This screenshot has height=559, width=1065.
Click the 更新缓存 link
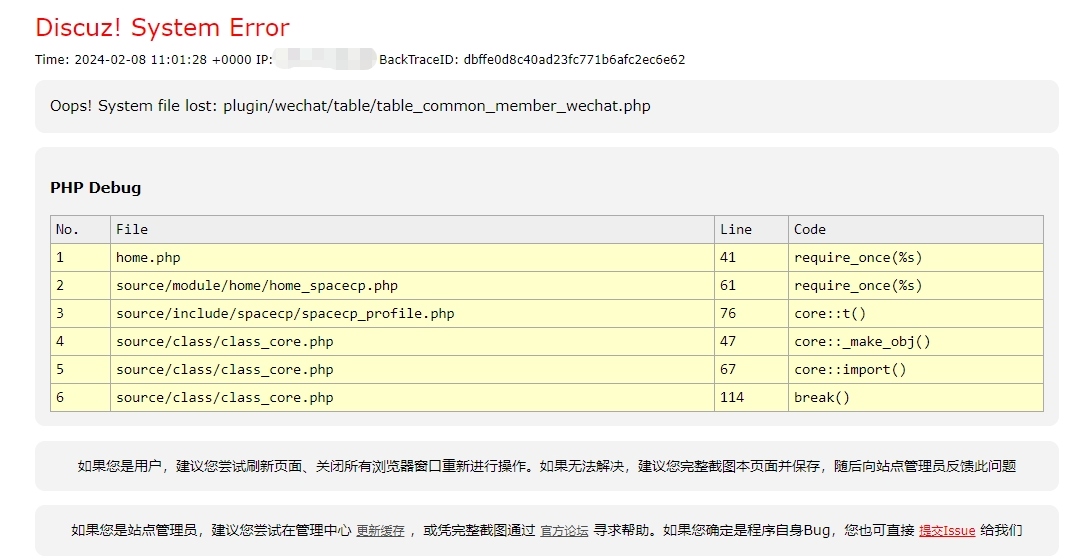point(380,531)
